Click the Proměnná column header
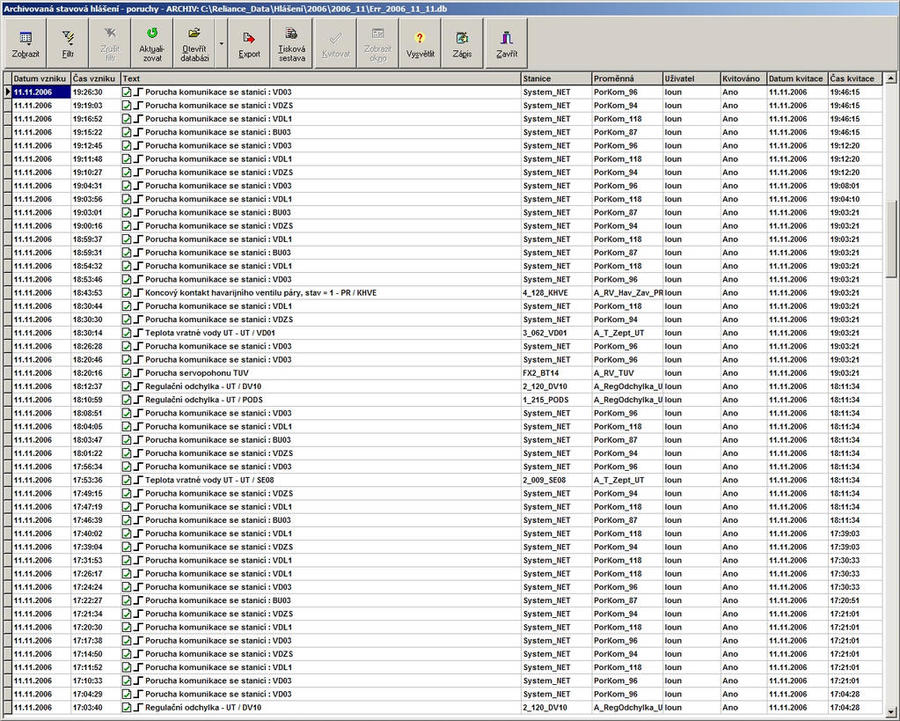 tap(627, 79)
